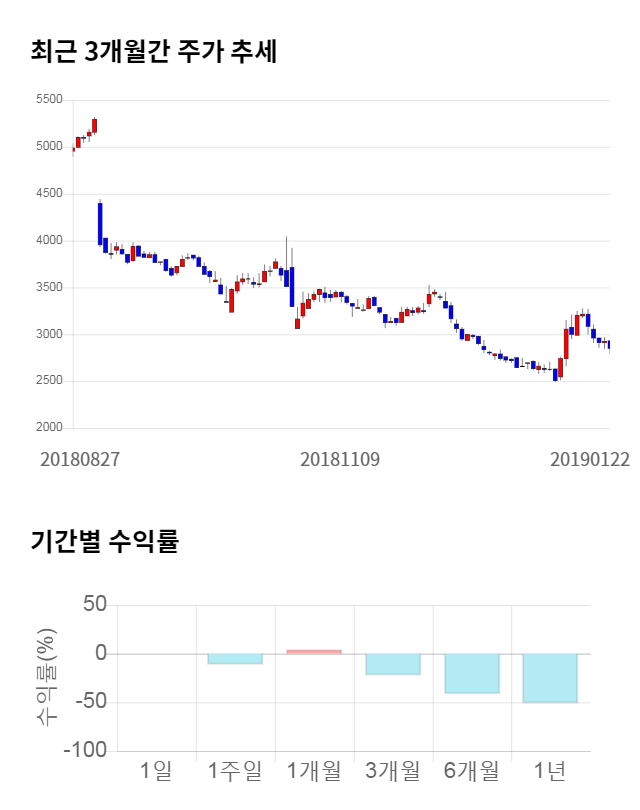Click the 20180827 start date label
This screenshot has height=810, width=640.
click(x=80, y=459)
